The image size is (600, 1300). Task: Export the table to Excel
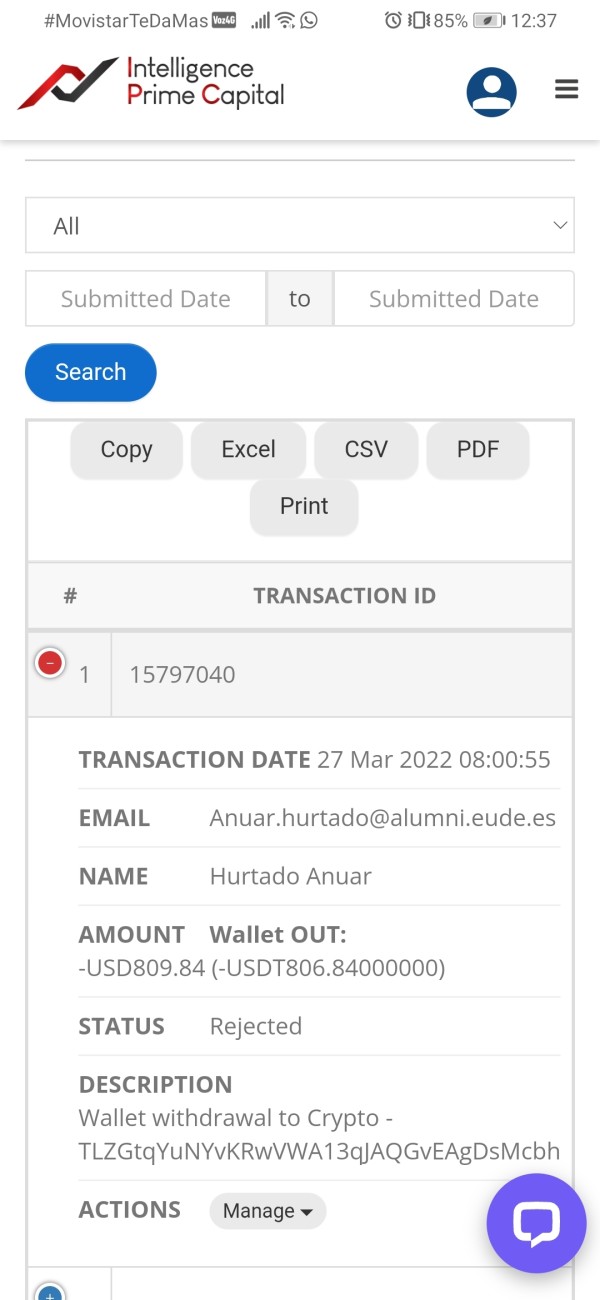coord(248,450)
